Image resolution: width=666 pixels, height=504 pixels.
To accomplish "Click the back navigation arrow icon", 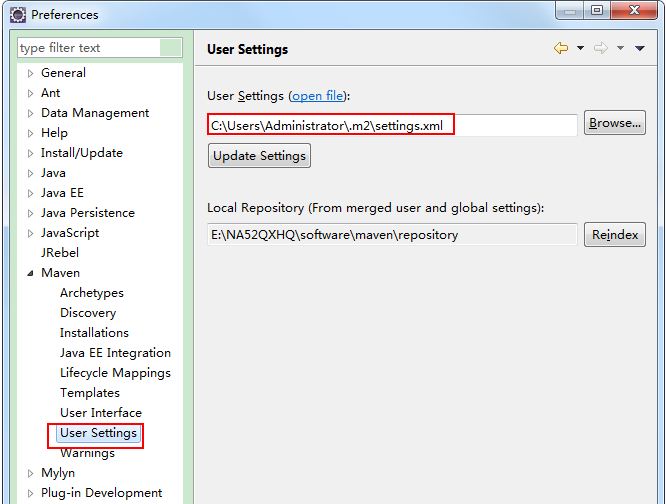I will pos(561,48).
